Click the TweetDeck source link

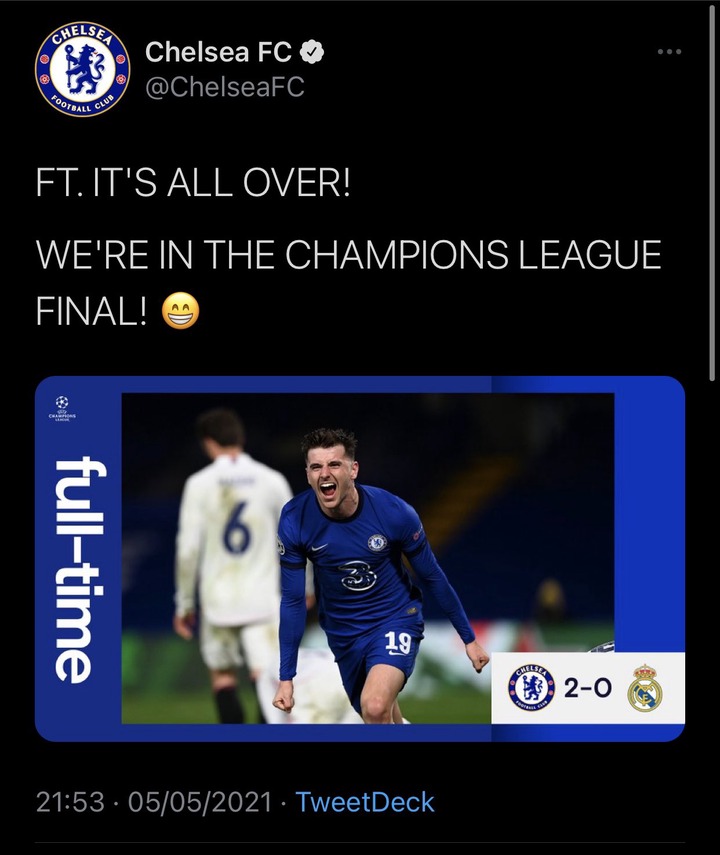click(x=364, y=802)
